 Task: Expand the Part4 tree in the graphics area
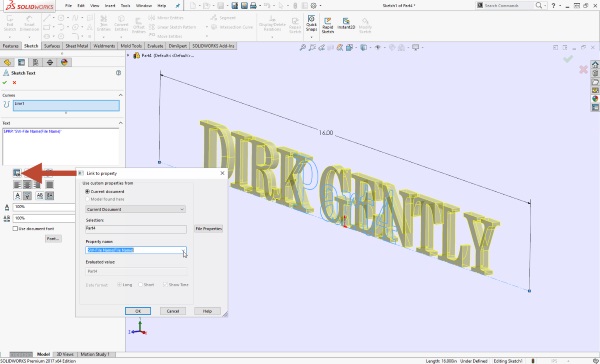128,55
